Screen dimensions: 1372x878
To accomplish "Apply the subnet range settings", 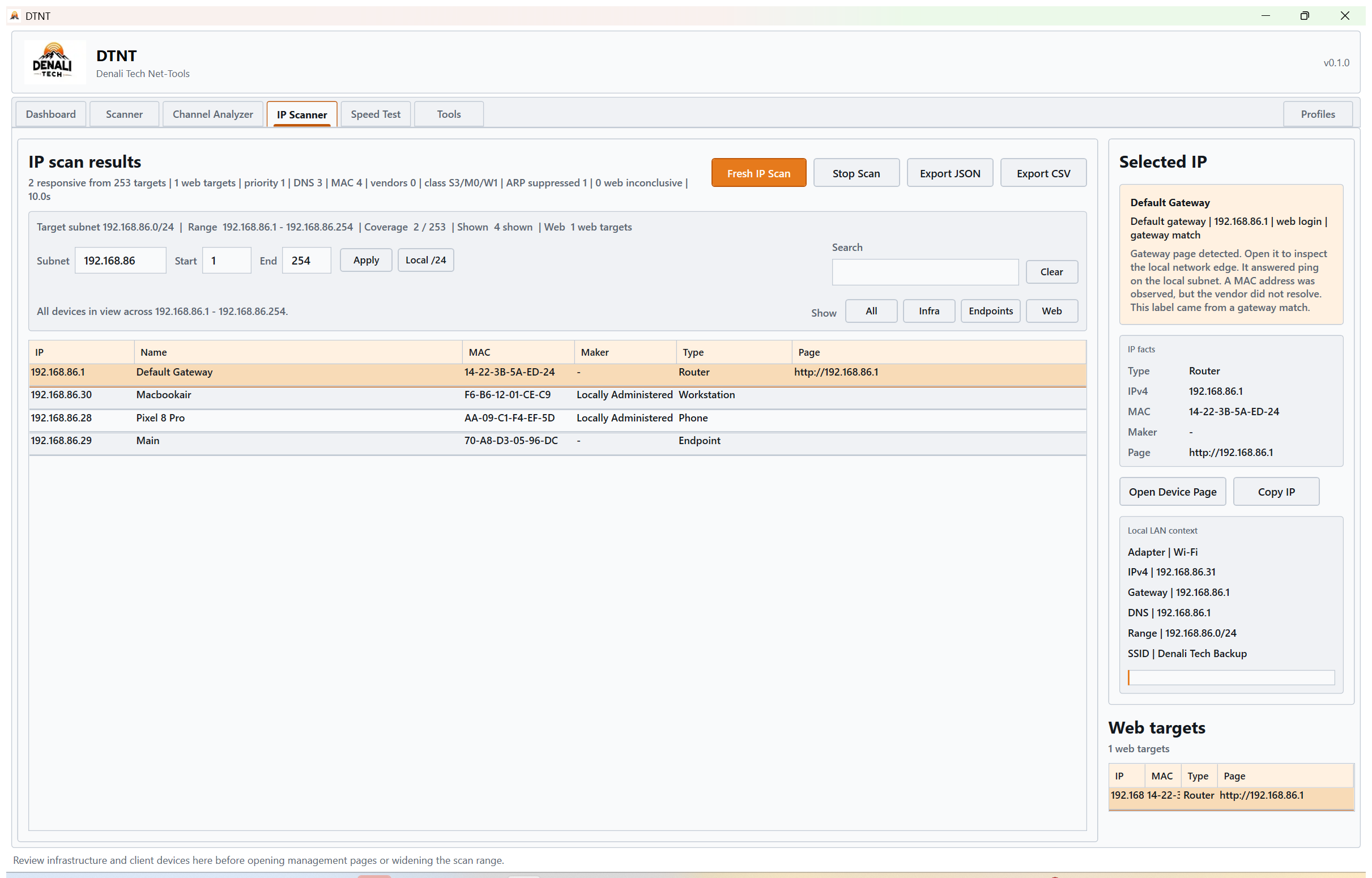I will tap(365, 260).
